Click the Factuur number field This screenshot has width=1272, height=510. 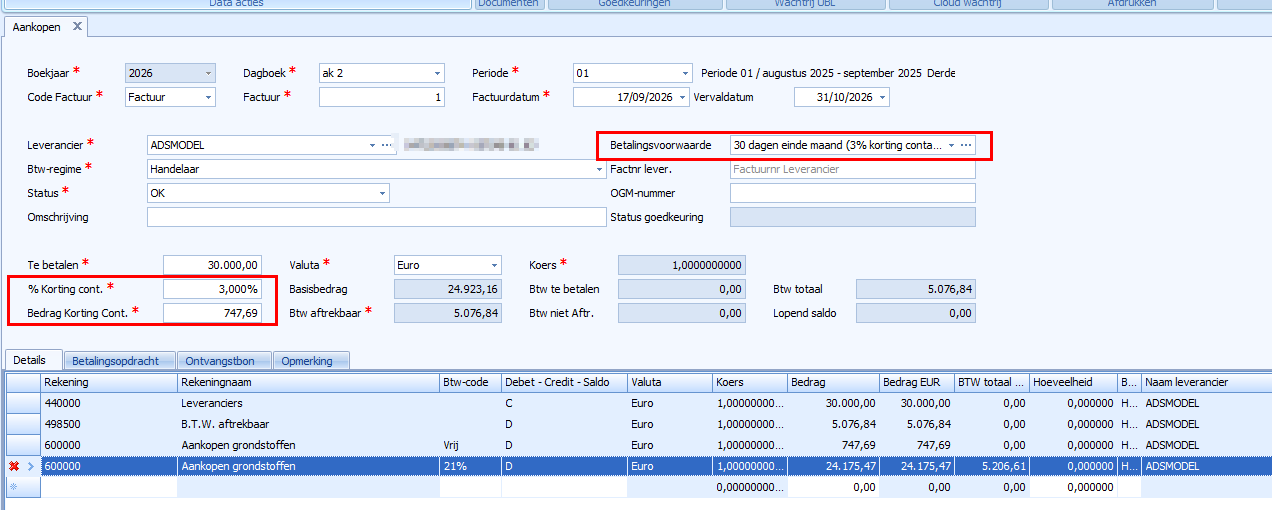382,97
